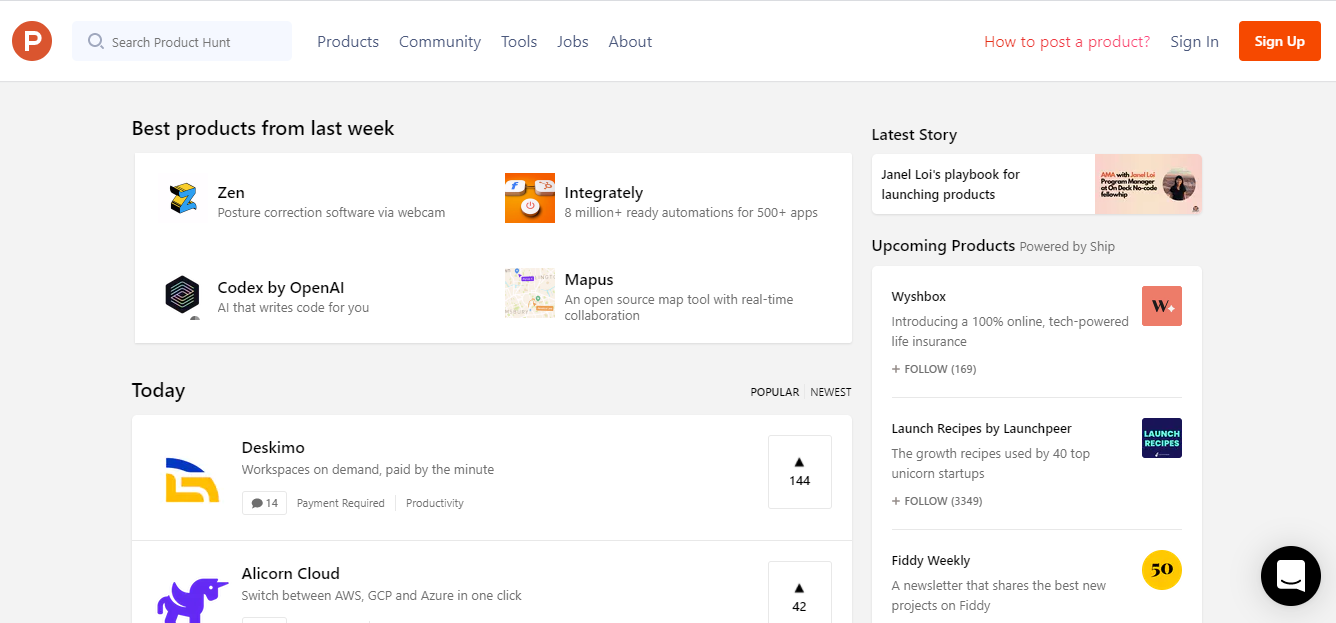
Task: Open the Products menu
Action: pos(348,42)
